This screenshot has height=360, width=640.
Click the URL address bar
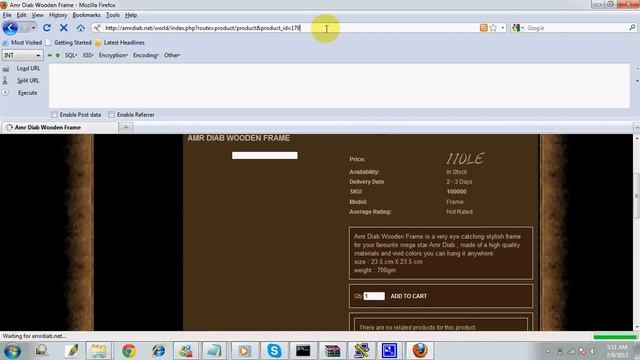click(x=286, y=28)
